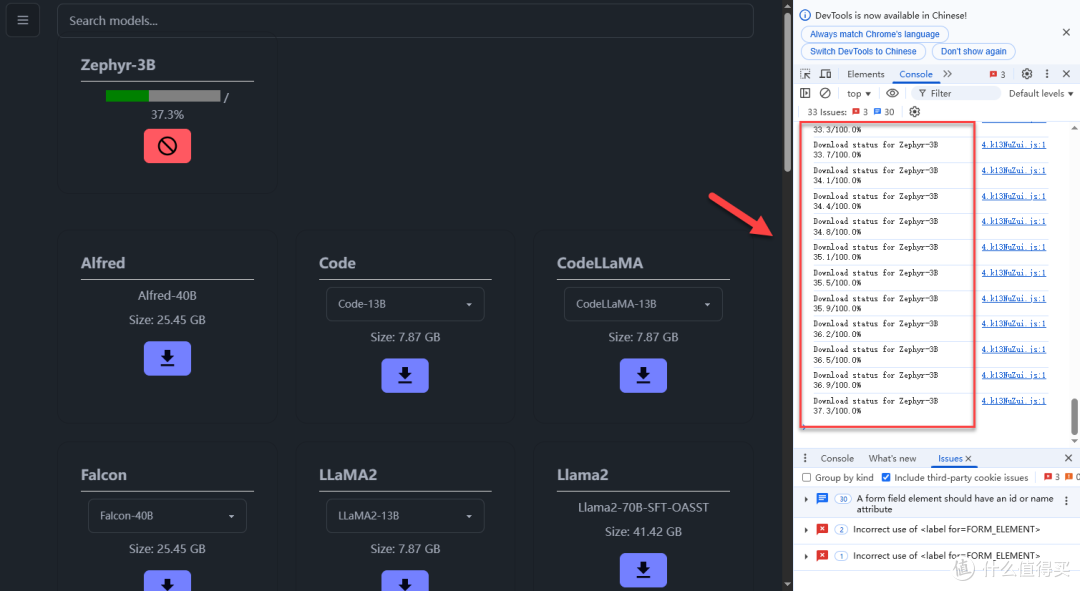Screen dimensions: 1080x591
Task: Click the inspect element picker icon
Action: 805,74
